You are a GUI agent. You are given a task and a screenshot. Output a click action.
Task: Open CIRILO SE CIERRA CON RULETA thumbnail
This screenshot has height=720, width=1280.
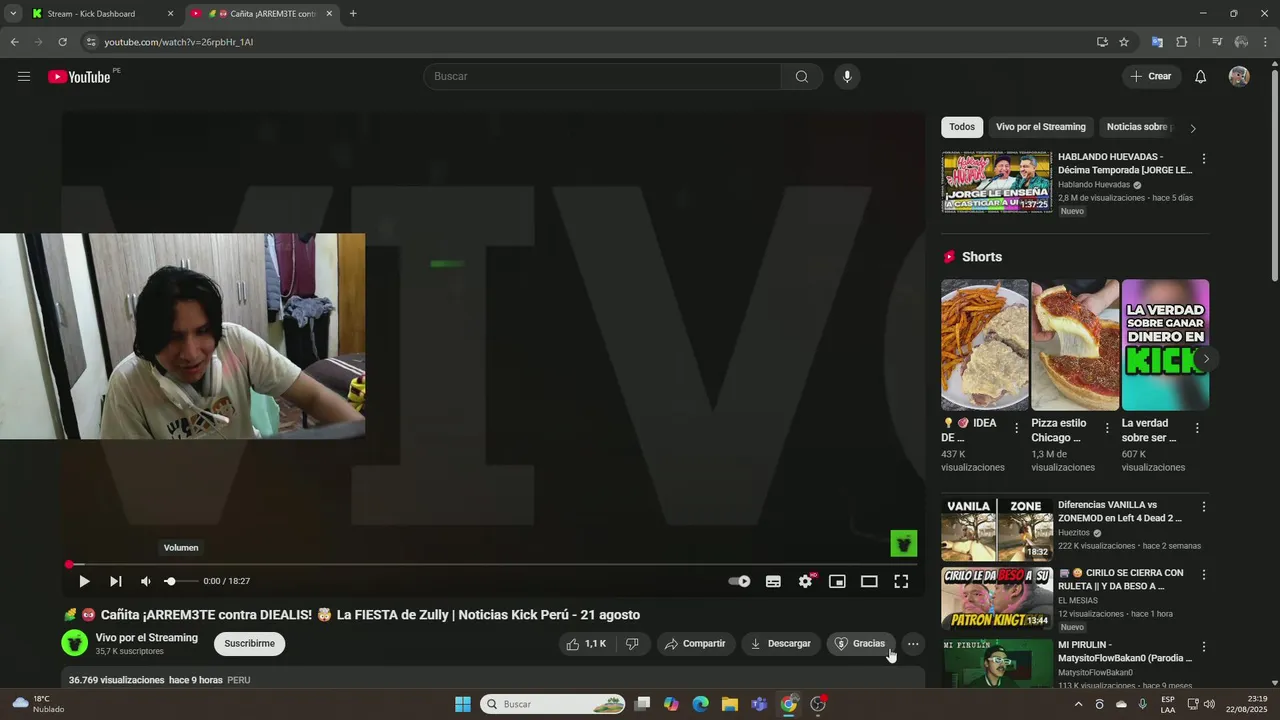997,598
